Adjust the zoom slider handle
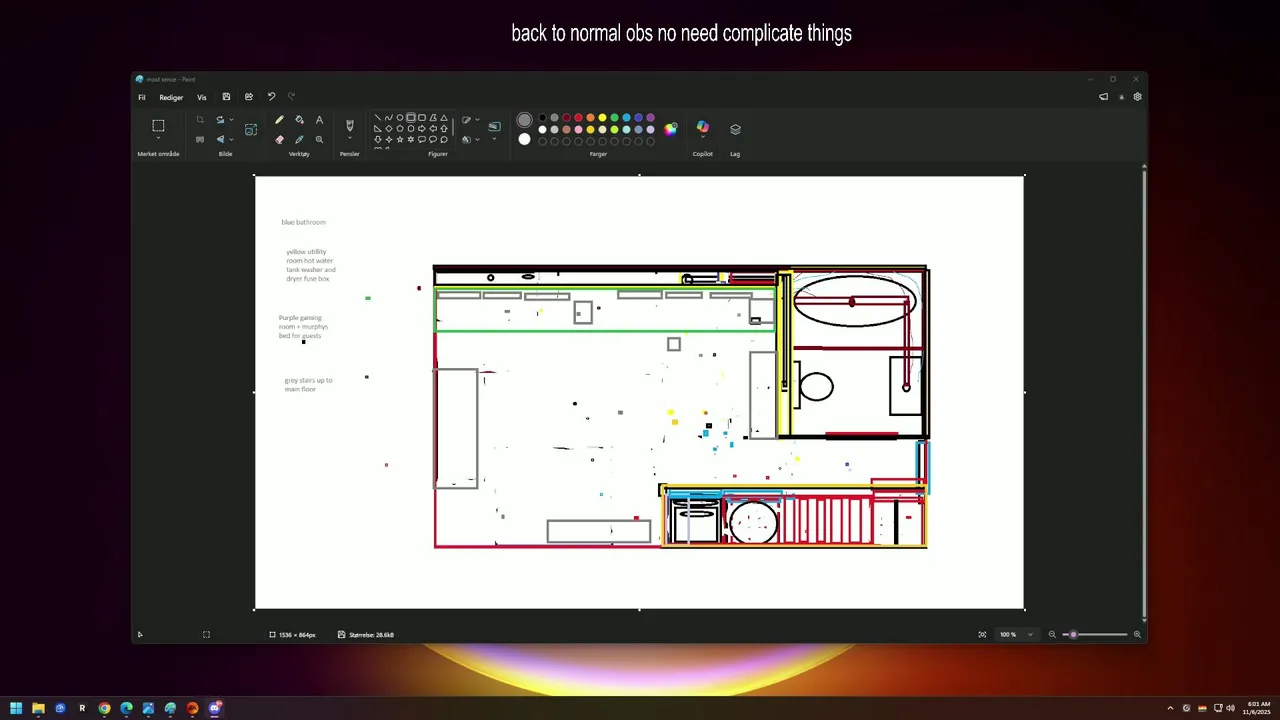This screenshot has width=1280, height=720. 1073,634
